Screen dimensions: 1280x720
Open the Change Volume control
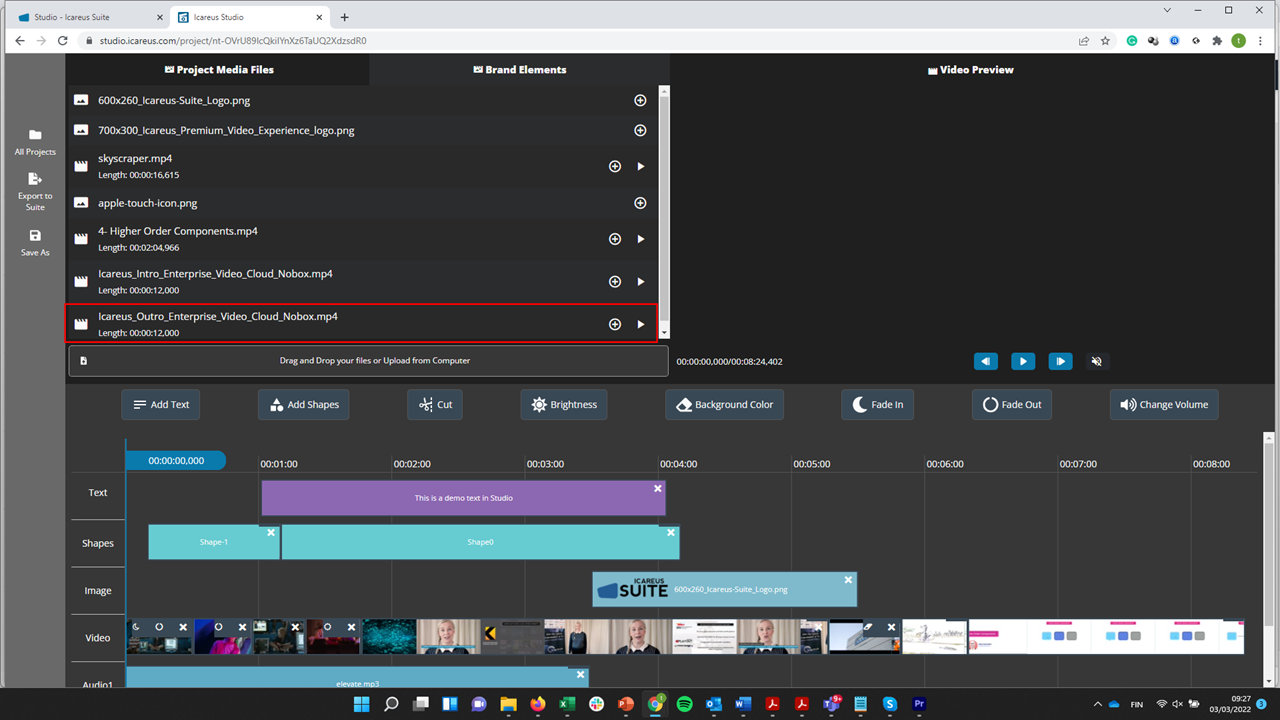(x=1164, y=405)
